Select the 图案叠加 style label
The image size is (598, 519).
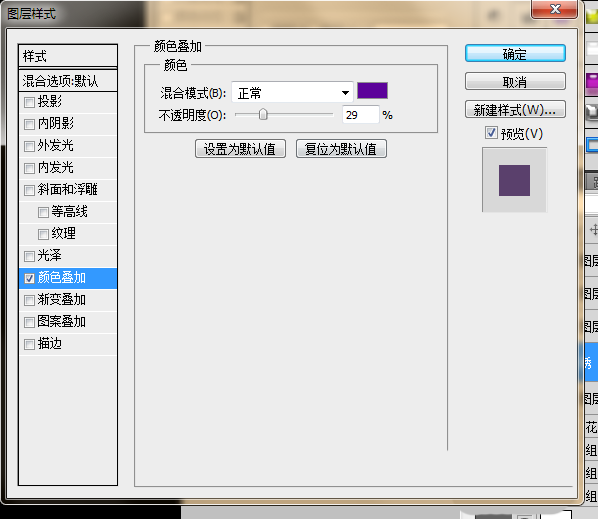point(61,322)
